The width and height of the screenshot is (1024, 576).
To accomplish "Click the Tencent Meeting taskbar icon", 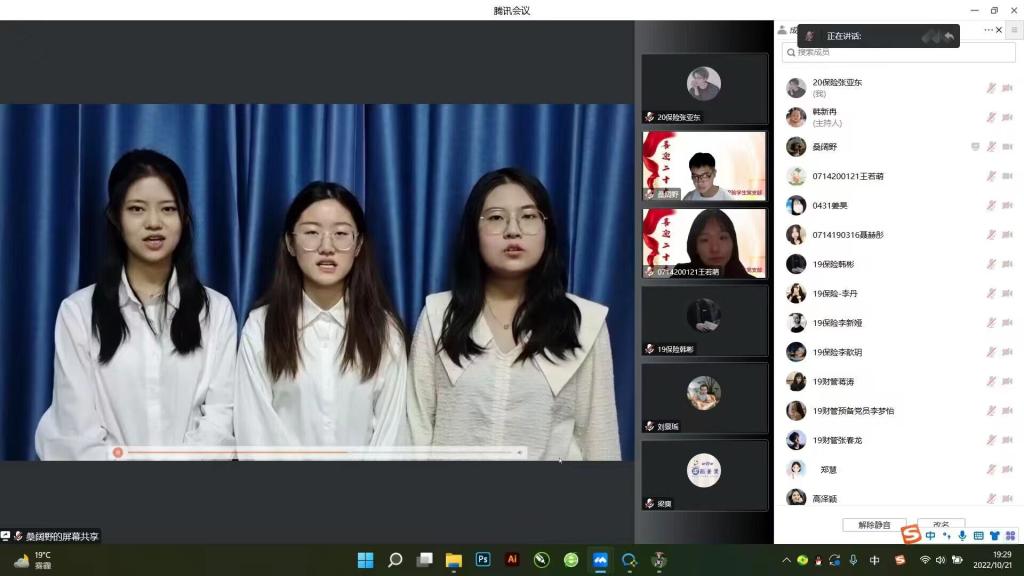I will pyautogui.click(x=600, y=560).
